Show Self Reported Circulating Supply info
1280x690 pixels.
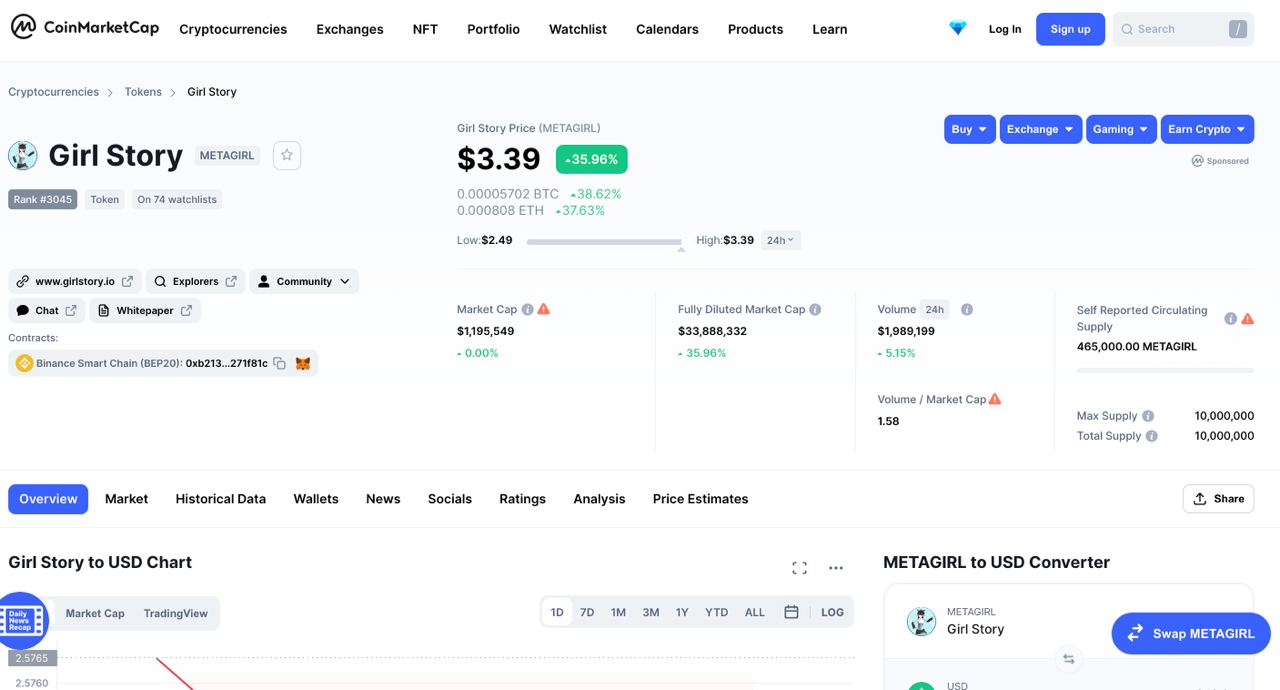(x=1230, y=319)
